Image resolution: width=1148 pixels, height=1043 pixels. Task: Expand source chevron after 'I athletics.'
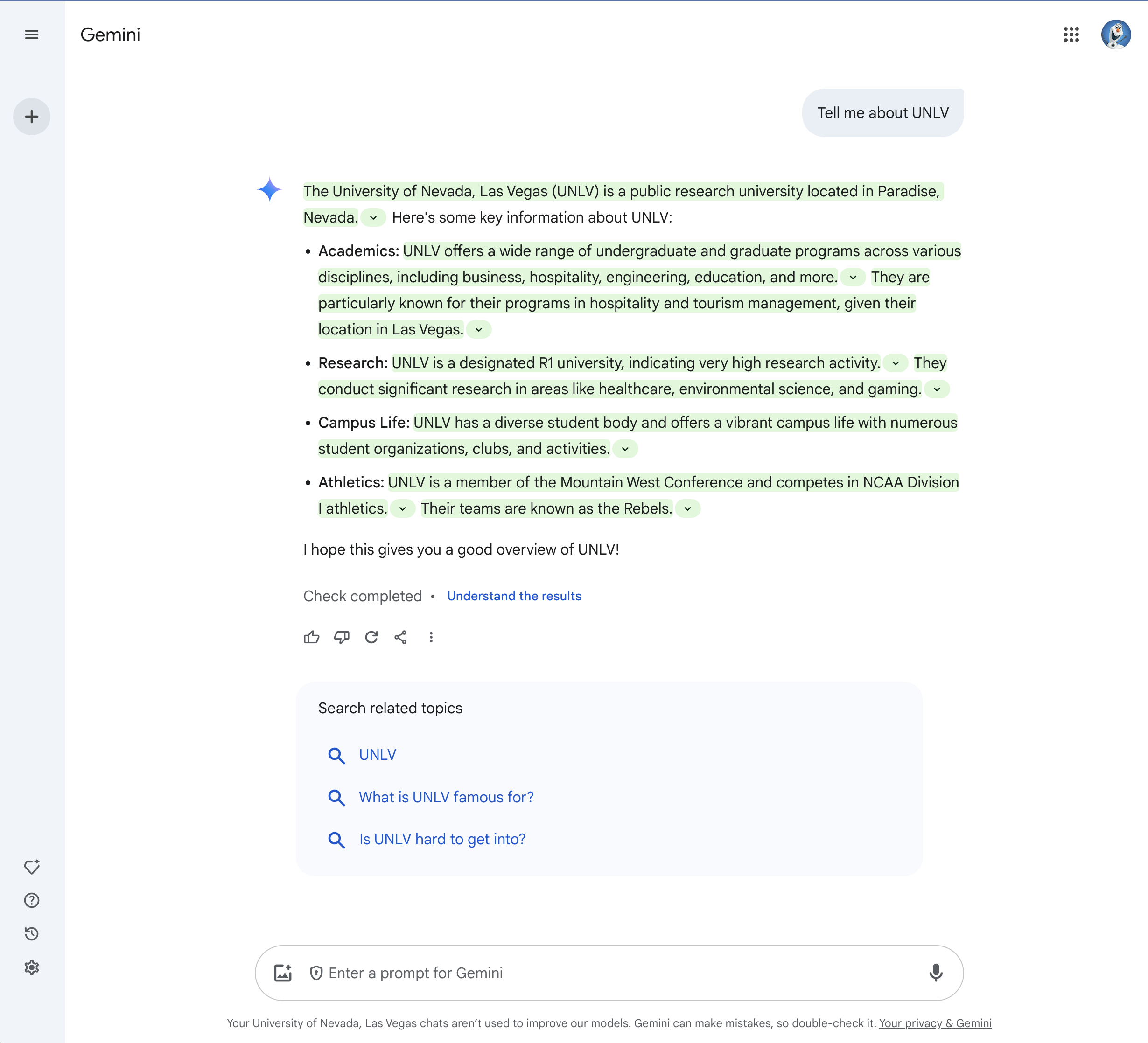point(403,509)
